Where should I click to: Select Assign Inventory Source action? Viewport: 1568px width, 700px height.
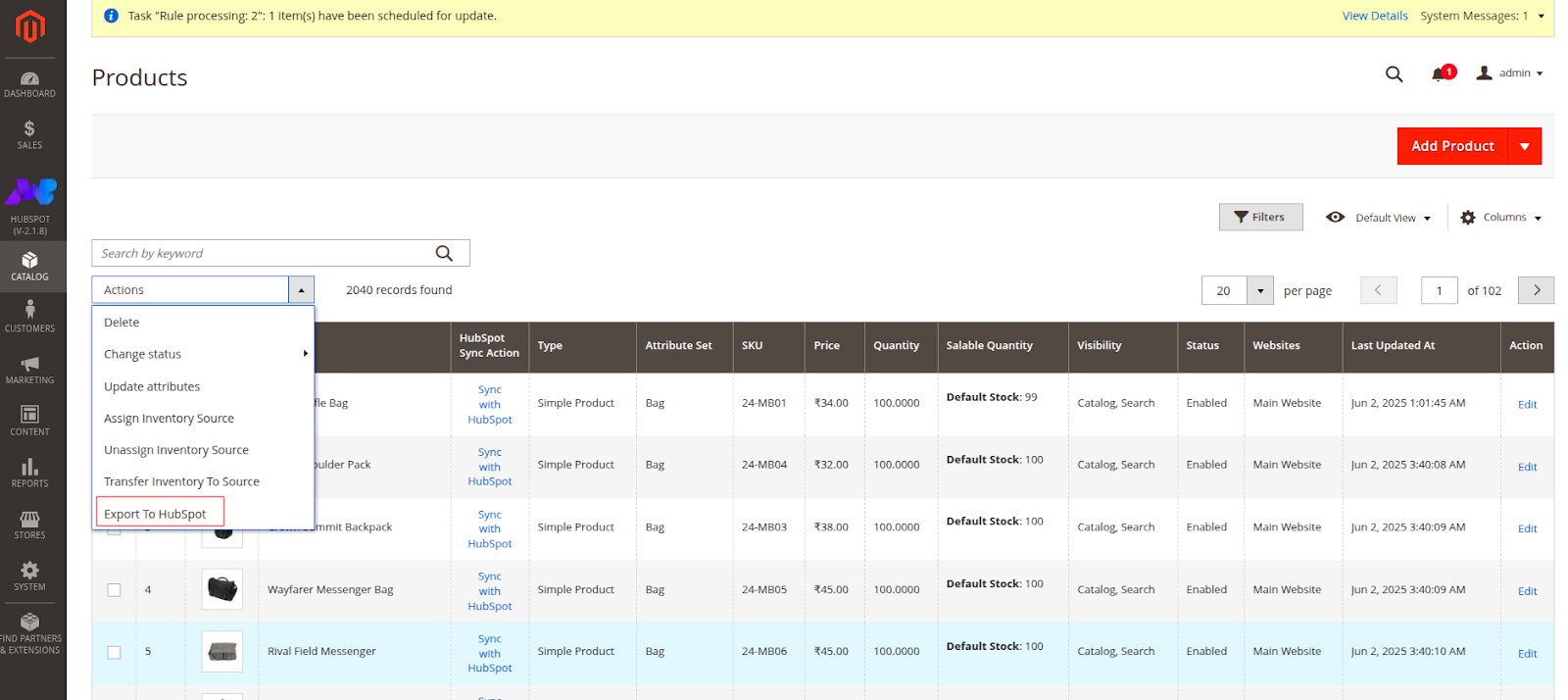point(203,419)
